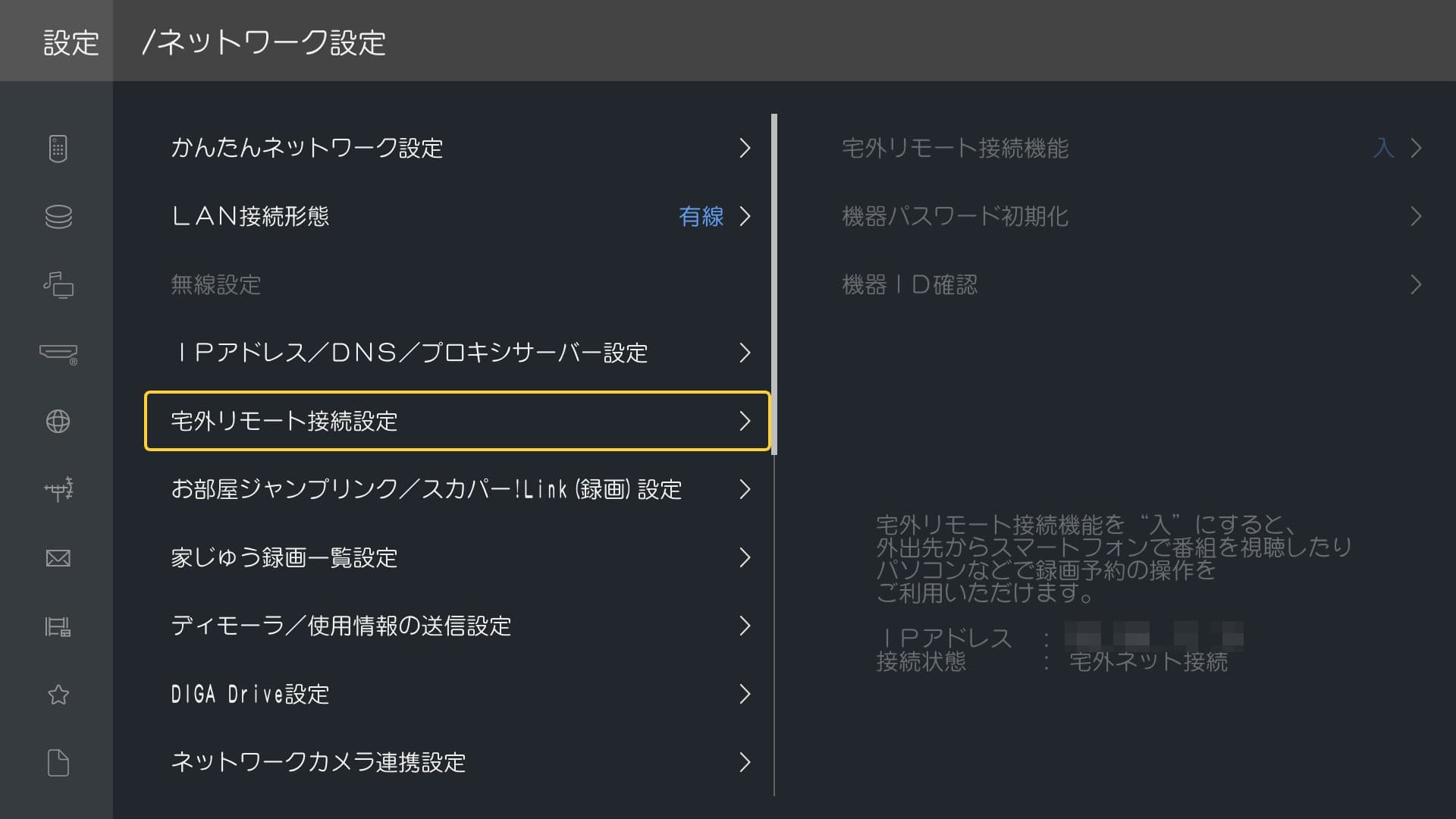The image size is (1456, 819).
Task: Open the envelope mail icon
Action: click(58, 558)
